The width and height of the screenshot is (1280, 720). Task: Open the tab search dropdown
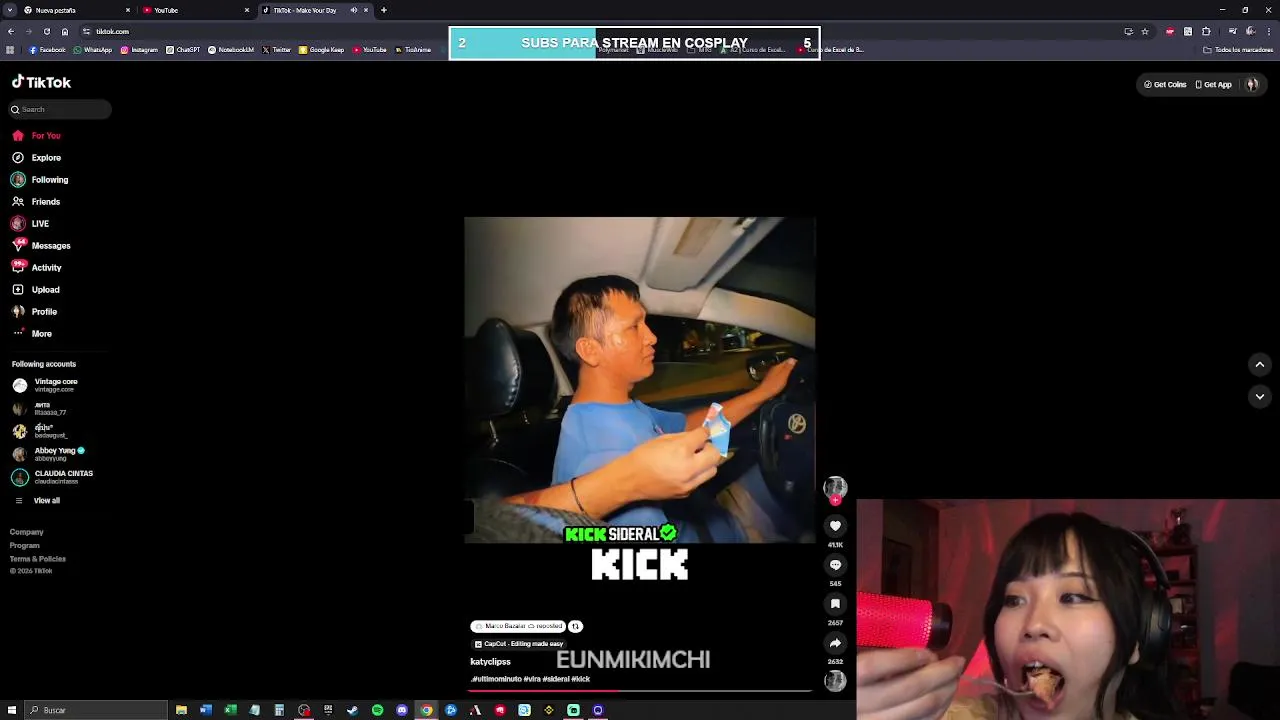(x=10, y=10)
